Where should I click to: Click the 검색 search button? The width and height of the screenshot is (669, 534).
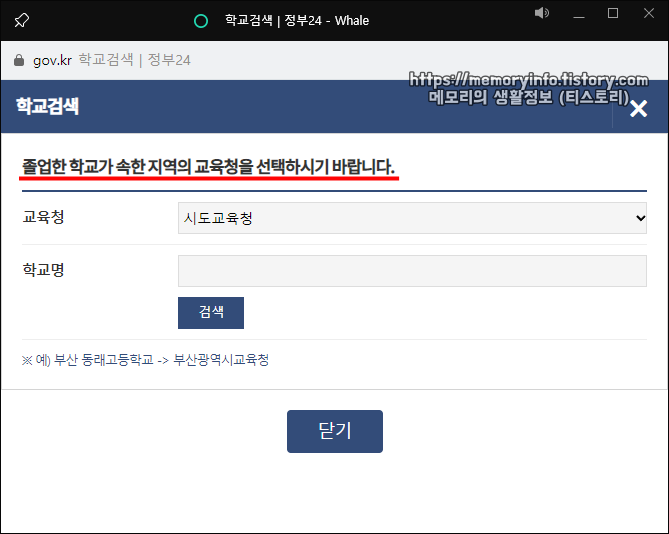[x=211, y=313]
